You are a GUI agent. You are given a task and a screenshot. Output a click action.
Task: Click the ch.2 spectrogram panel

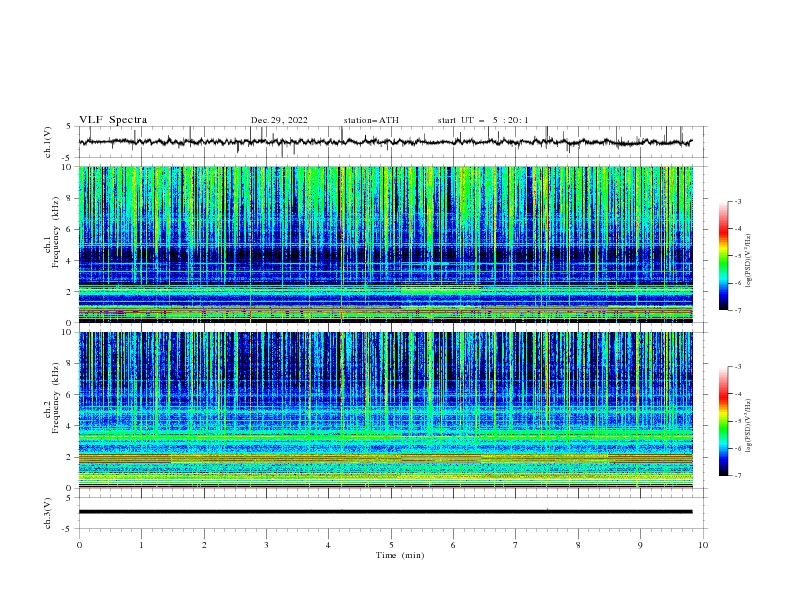tap(385, 410)
